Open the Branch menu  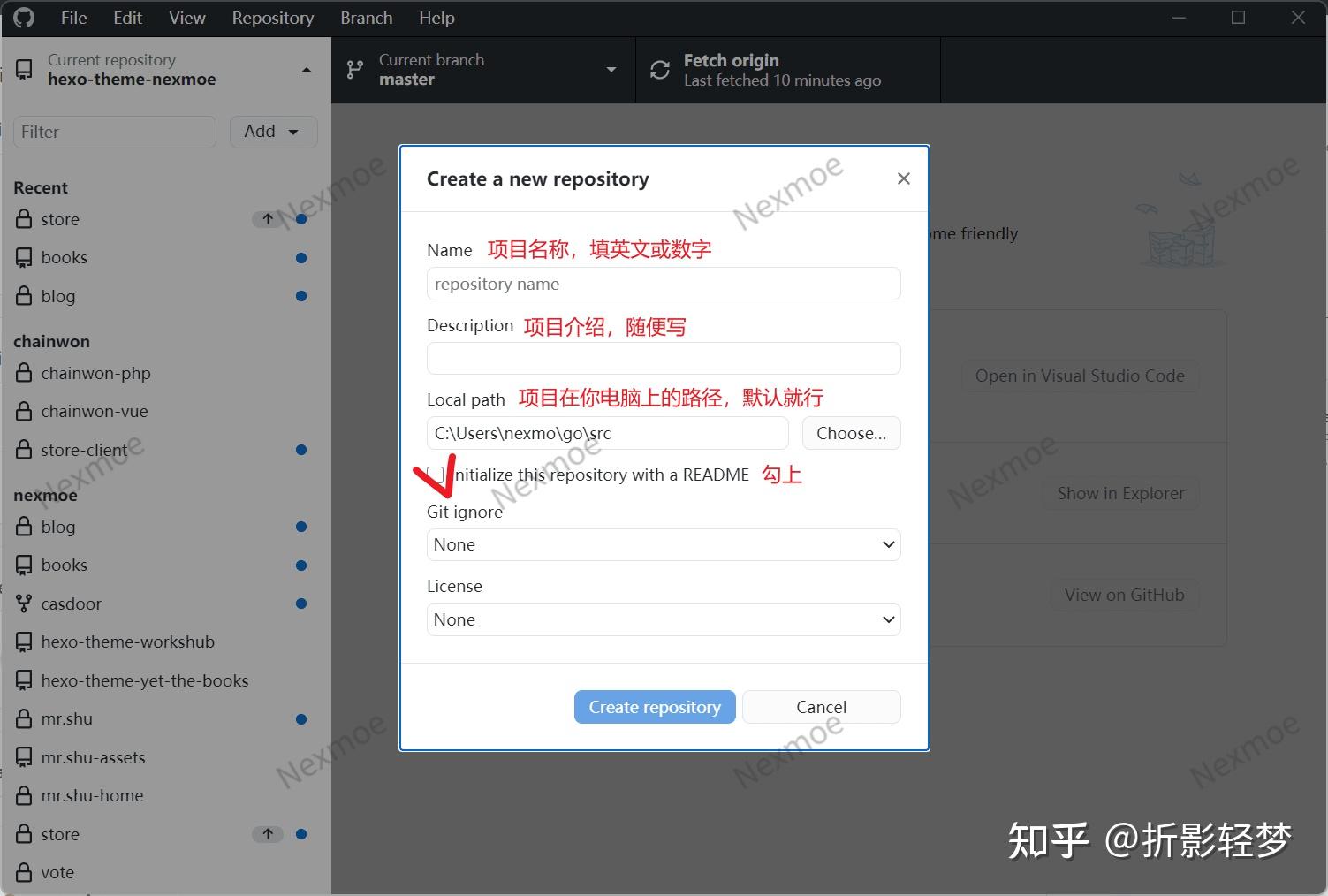point(366,17)
